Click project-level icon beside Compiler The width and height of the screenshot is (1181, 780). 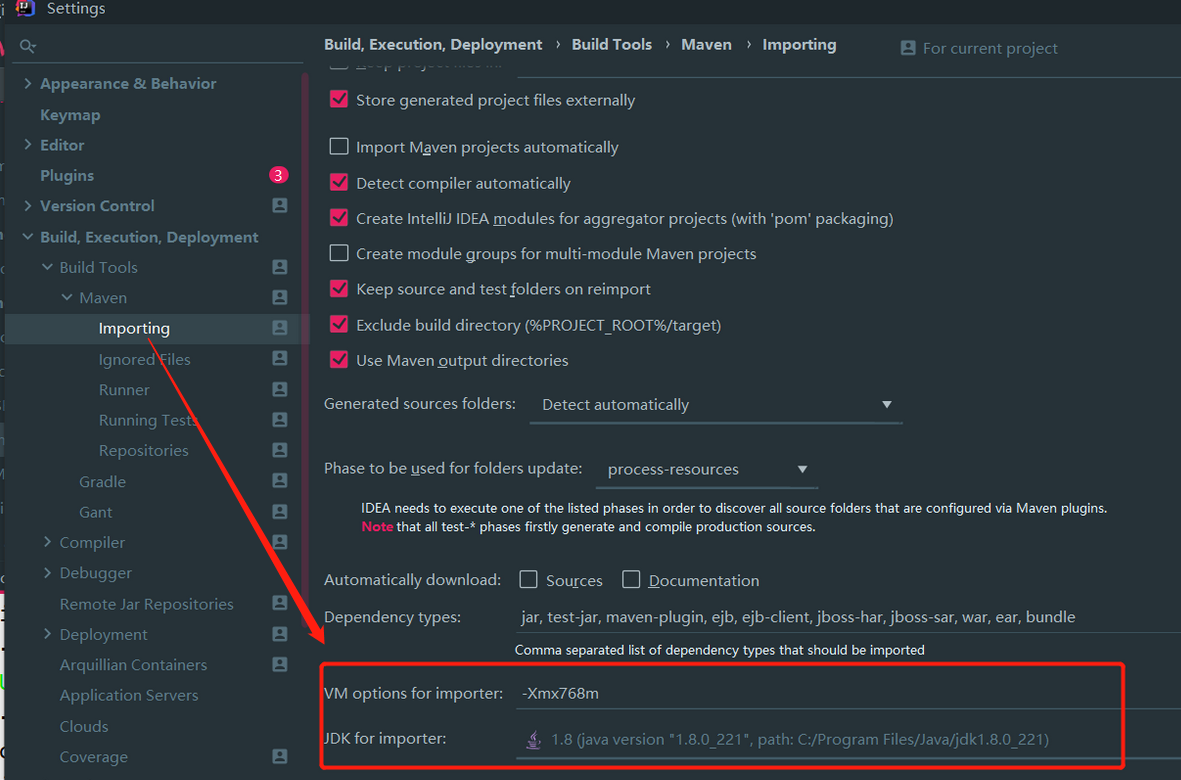[x=279, y=542]
